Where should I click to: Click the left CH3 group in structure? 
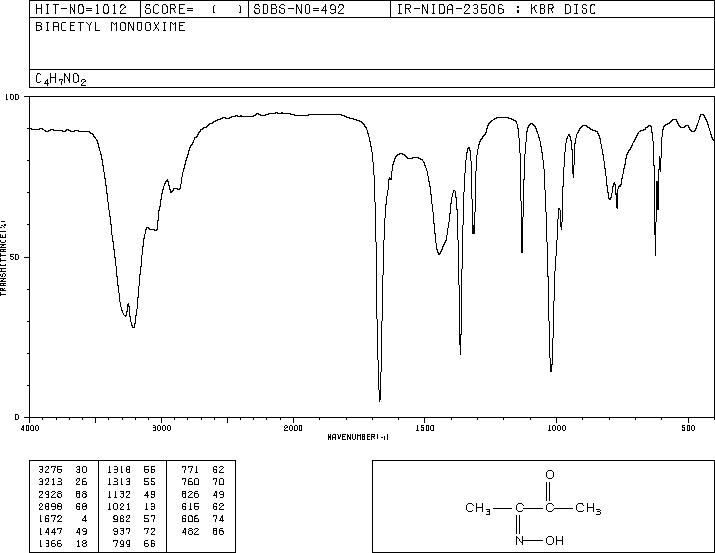tap(478, 508)
